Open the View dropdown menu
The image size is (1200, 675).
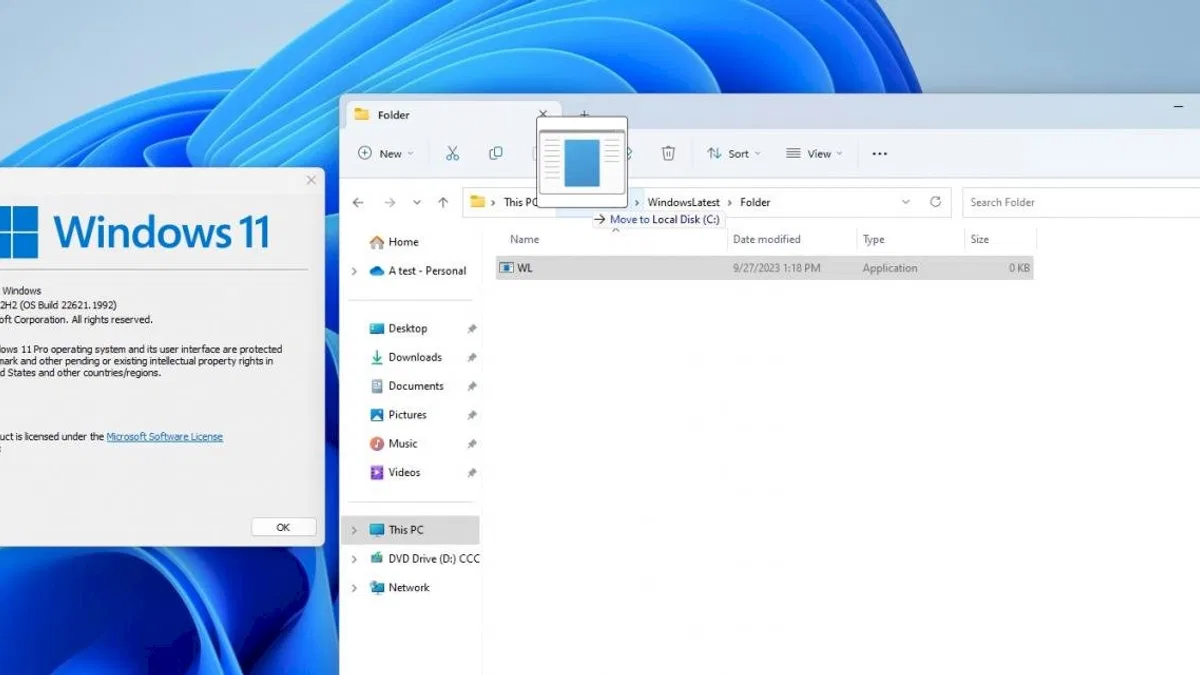[x=814, y=153]
